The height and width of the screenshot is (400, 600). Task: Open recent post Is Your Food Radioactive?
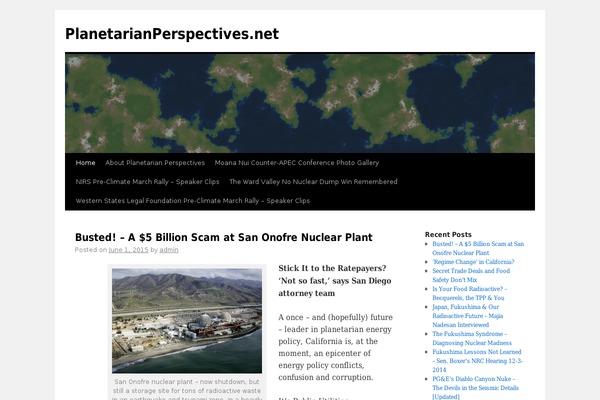tap(470, 293)
